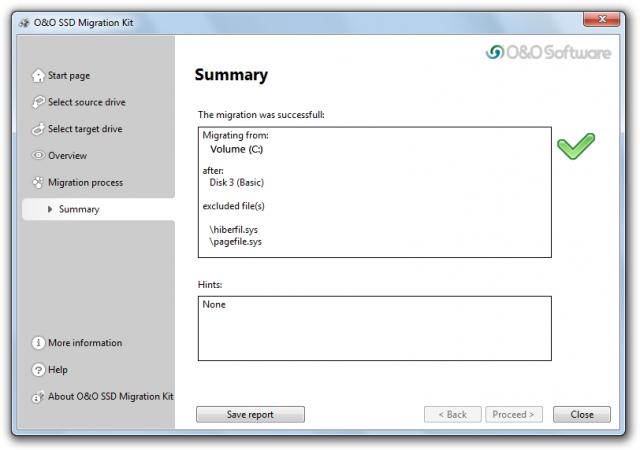Viewport: 640px width, 450px height.
Task: Click the Select target drive icon
Action: [38, 129]
